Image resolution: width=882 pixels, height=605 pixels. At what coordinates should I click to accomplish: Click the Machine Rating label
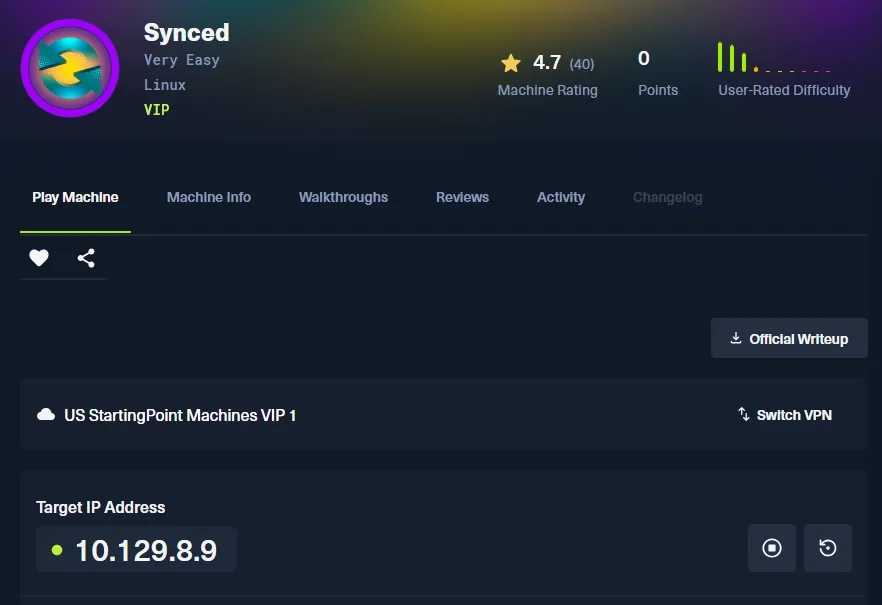tap(547, 90)
